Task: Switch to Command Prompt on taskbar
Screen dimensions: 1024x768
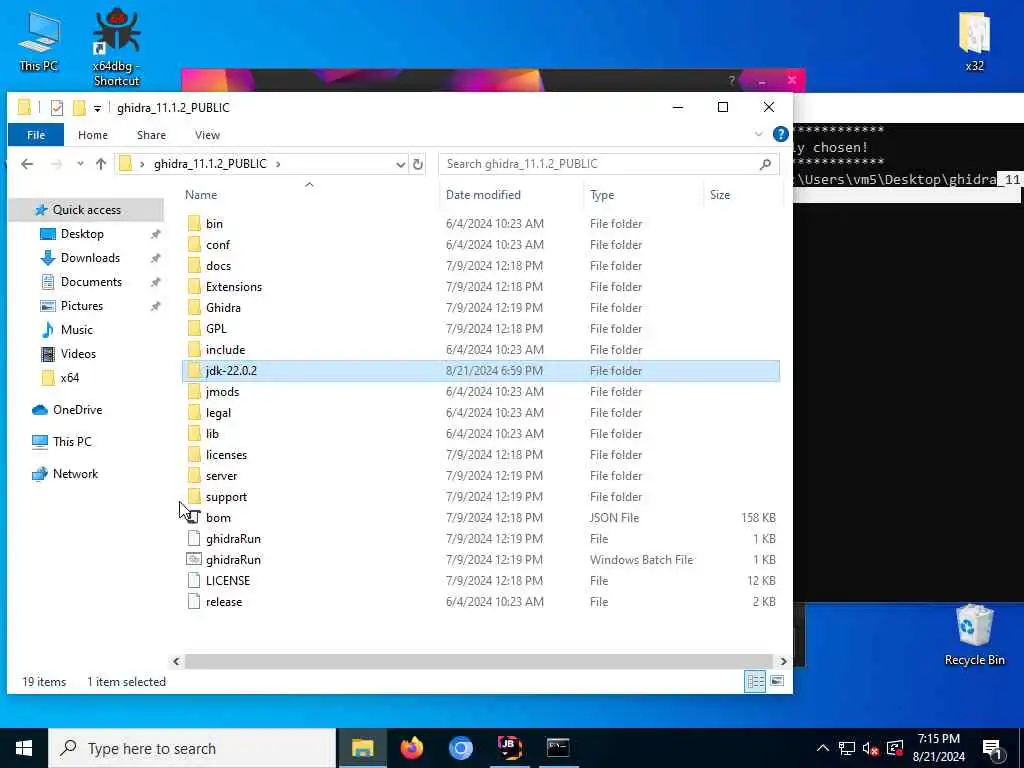Action: 558,748
